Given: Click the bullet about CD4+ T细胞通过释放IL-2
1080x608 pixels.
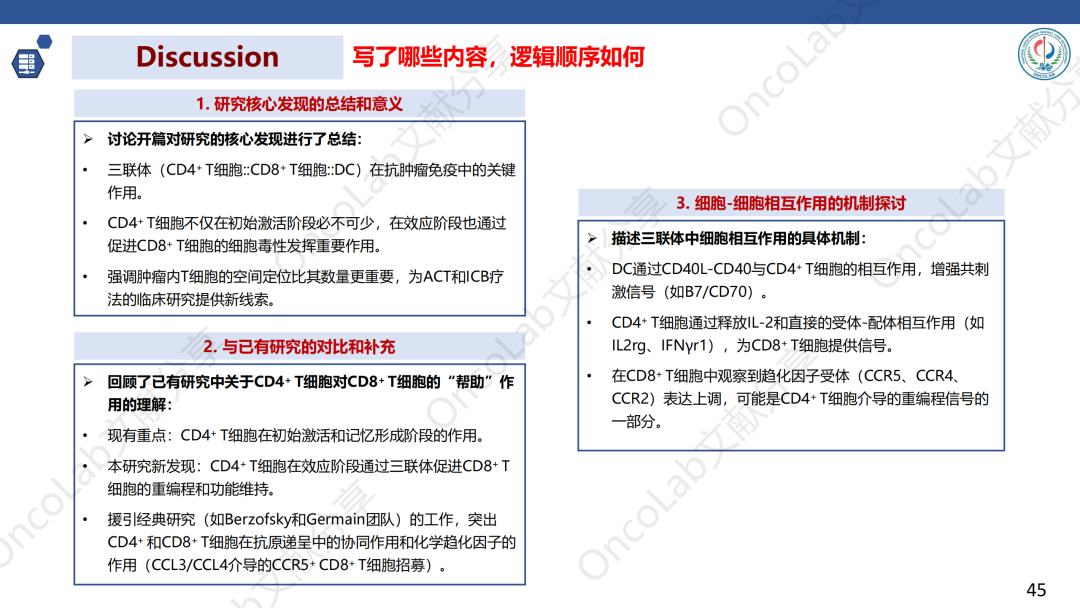Looking at the screenshot, I should [798, 334].
